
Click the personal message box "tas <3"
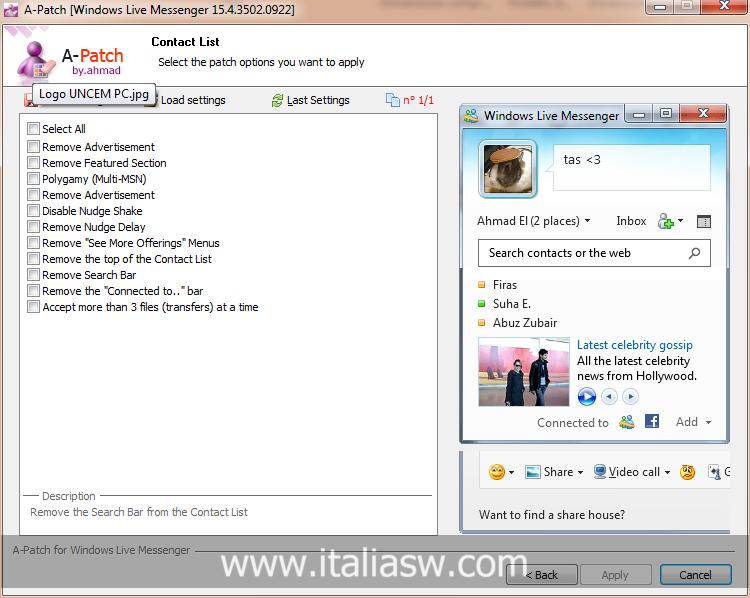[631, 168]
